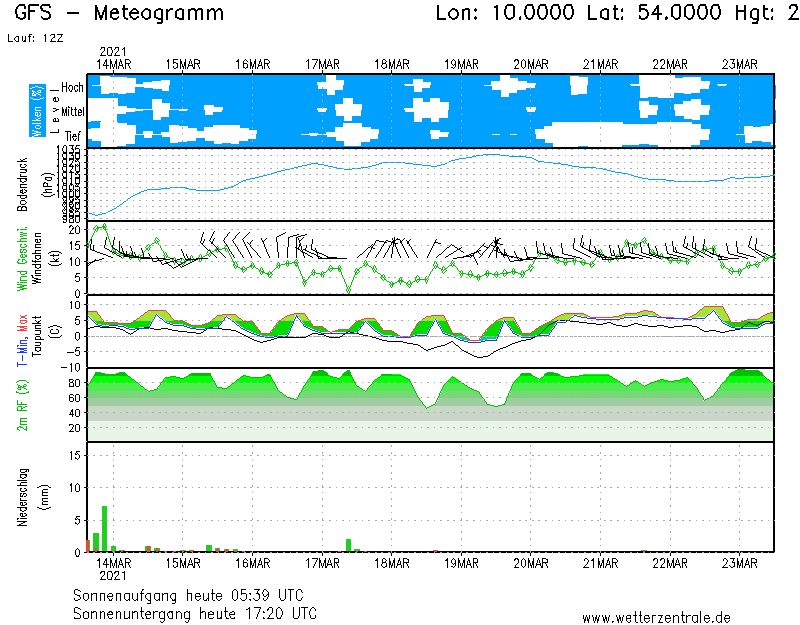Click the Sonnenaufgang heute 05:39 UTC text
The width and height of the screenshot is (800, 625).
tap(194, 595)
